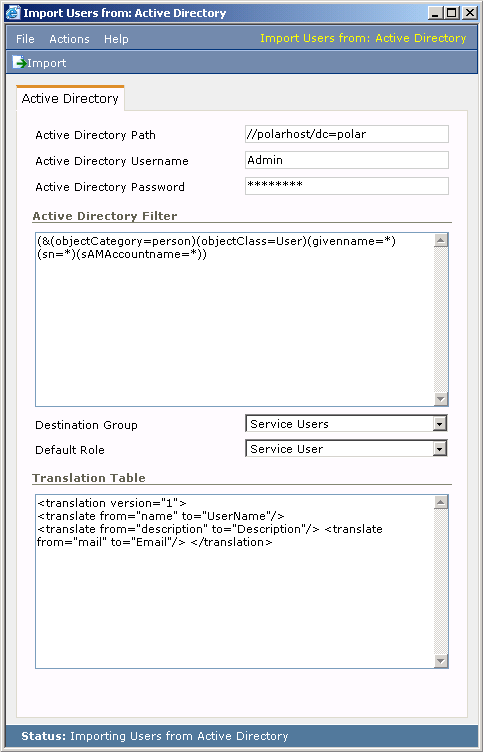This screenshot has height=752, width=483.
Task: Click the filter box scroll down arrow
Action: click(441, 399)
